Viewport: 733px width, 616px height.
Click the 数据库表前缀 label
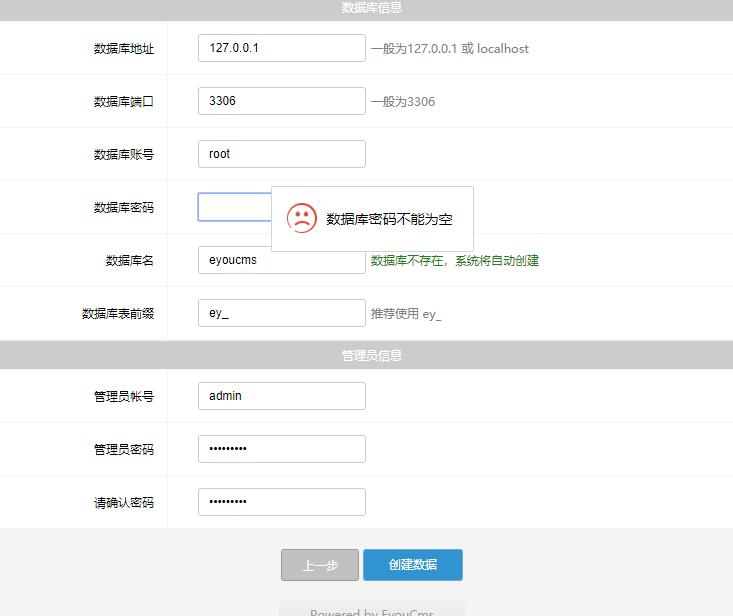tap(118, 314)
